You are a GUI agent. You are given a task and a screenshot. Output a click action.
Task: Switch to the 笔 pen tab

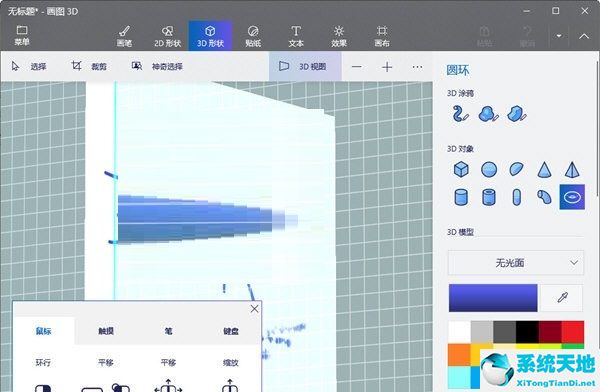(168, 331)
